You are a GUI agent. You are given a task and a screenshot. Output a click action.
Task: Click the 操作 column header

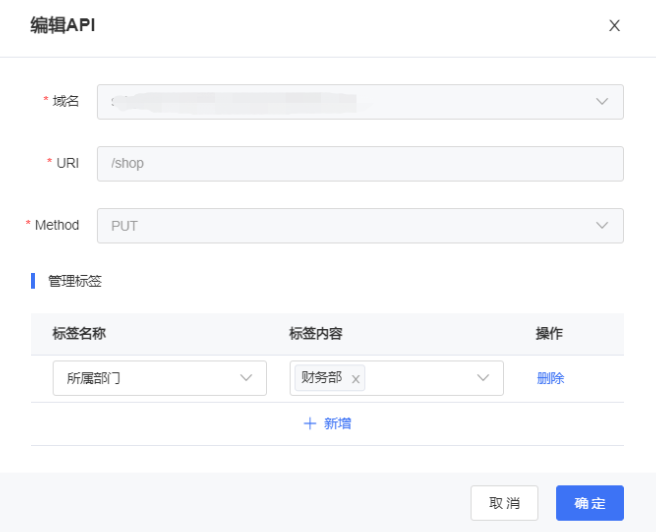[x=550, y=334]
